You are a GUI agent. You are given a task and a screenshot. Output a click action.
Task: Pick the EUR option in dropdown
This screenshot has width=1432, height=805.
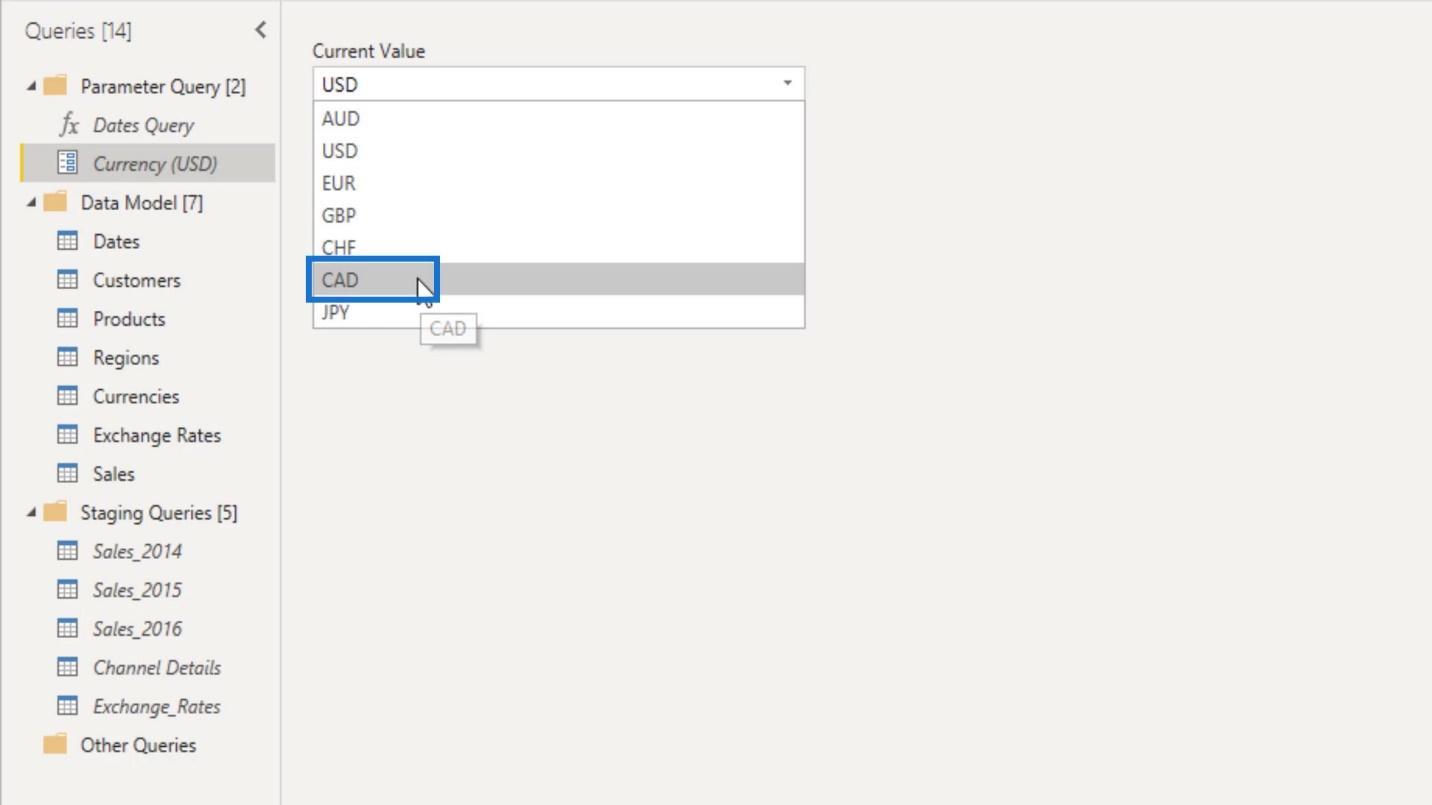559,183
